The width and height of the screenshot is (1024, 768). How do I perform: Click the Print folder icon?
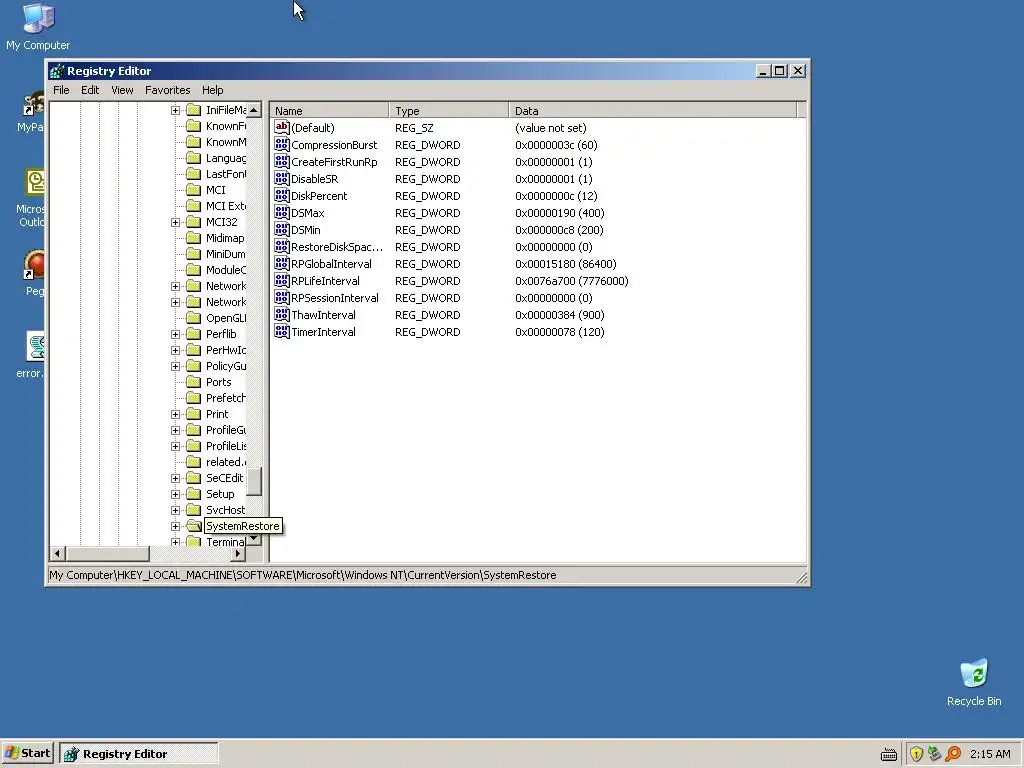193,414
